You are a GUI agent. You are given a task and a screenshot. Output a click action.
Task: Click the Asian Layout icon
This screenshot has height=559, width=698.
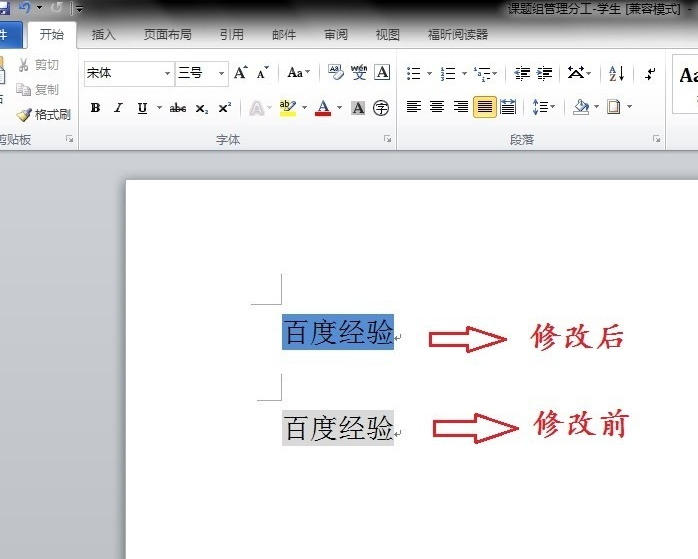tap(576, 73)
